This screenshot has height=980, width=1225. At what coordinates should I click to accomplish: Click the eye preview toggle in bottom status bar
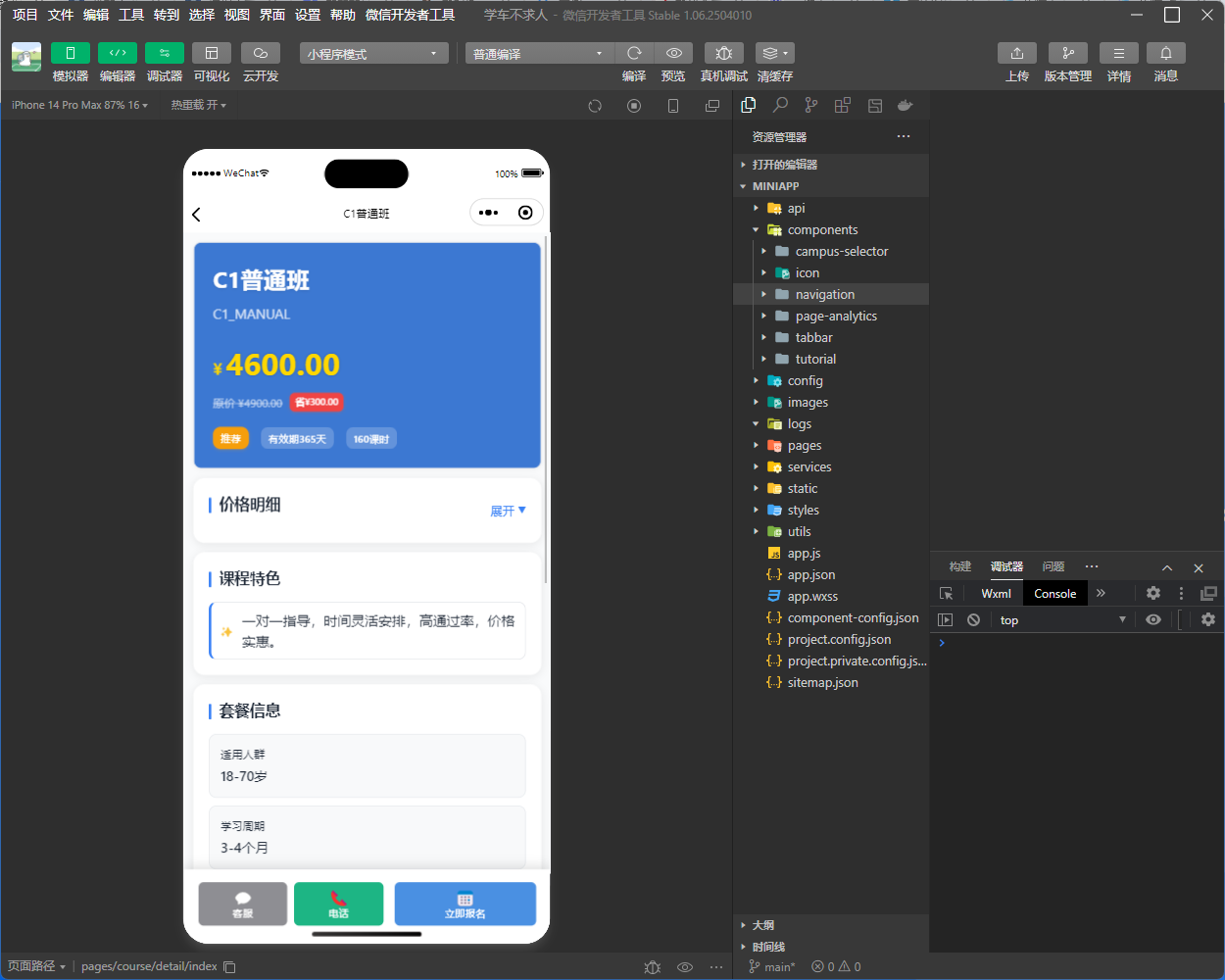(685, 967)
